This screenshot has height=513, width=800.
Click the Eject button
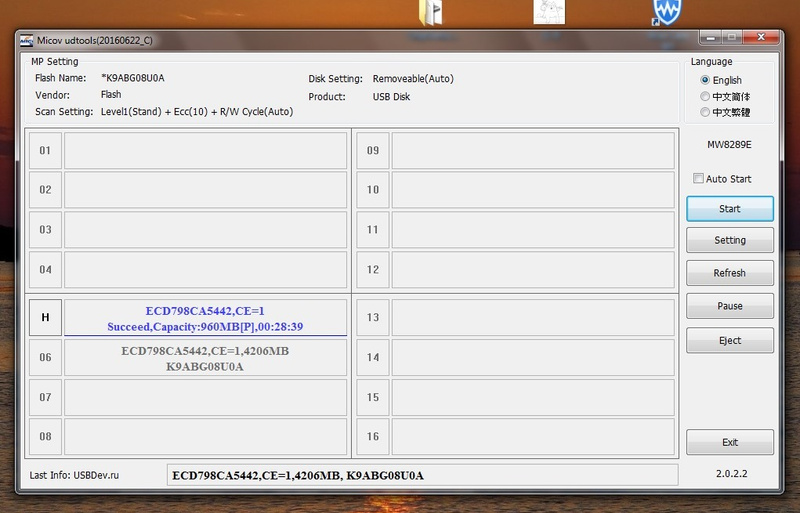(730, 340)
